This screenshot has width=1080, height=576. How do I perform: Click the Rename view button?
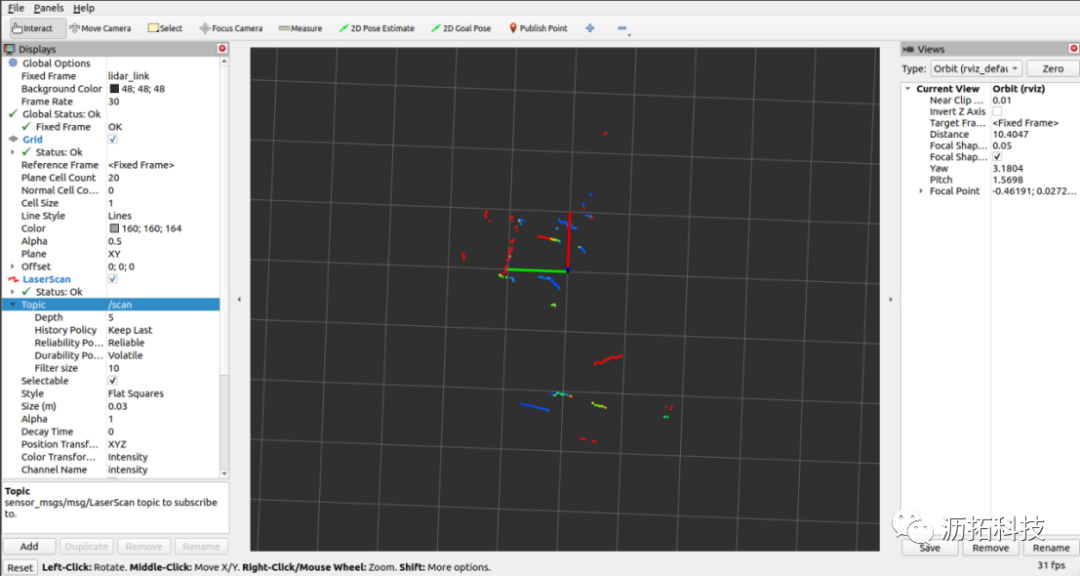(x=1051, y=548)
